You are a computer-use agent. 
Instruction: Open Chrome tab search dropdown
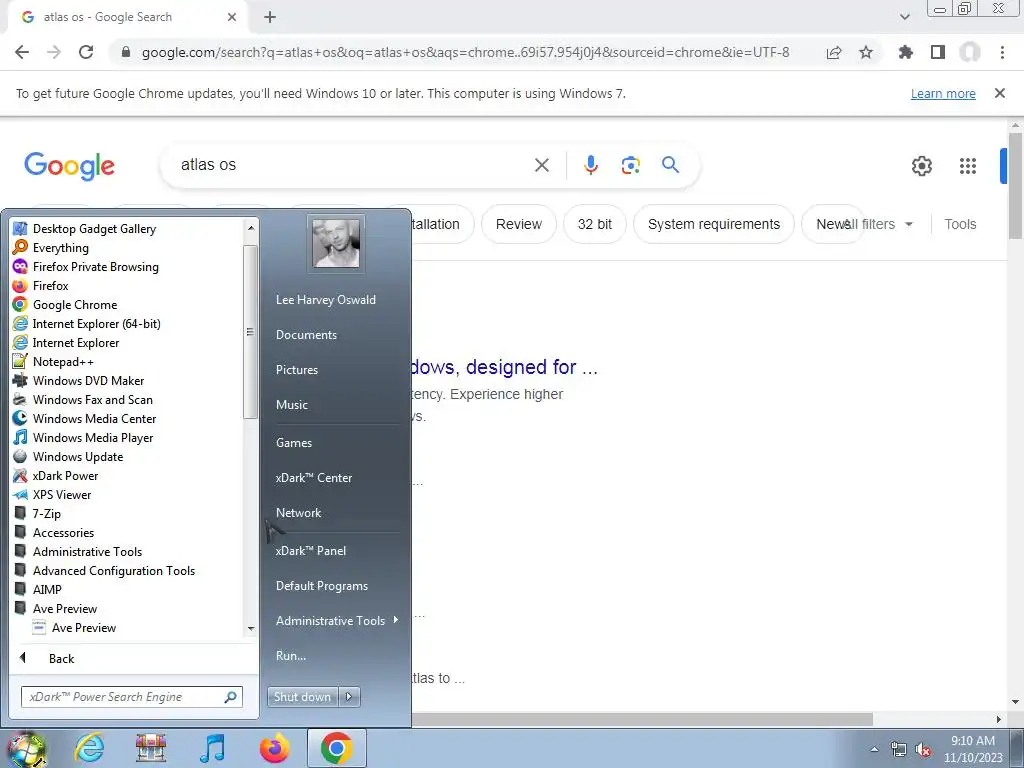(x=904, y=17)
